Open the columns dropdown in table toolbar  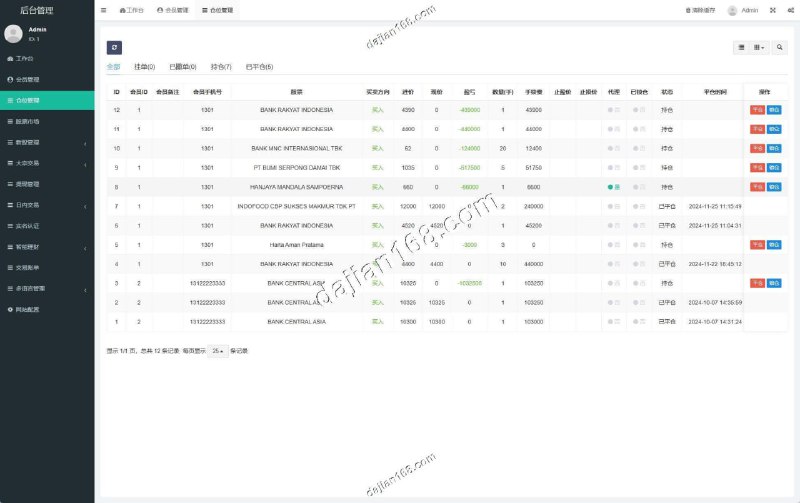click(x=759, y=47)
